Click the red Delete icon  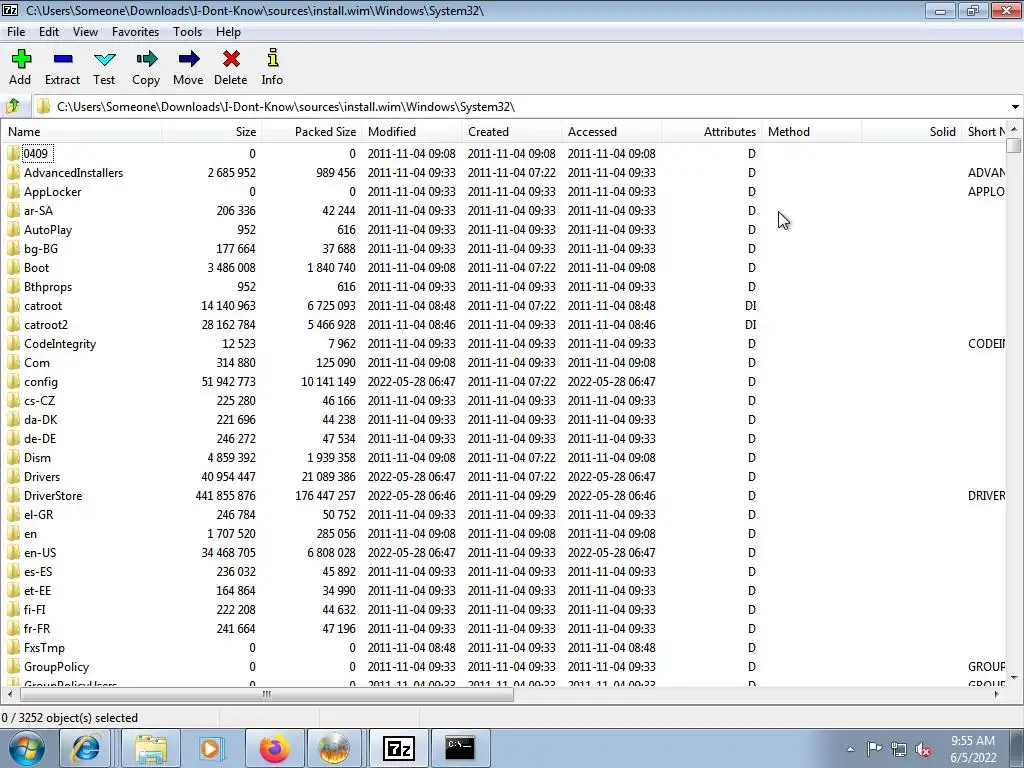coord(231,59)
